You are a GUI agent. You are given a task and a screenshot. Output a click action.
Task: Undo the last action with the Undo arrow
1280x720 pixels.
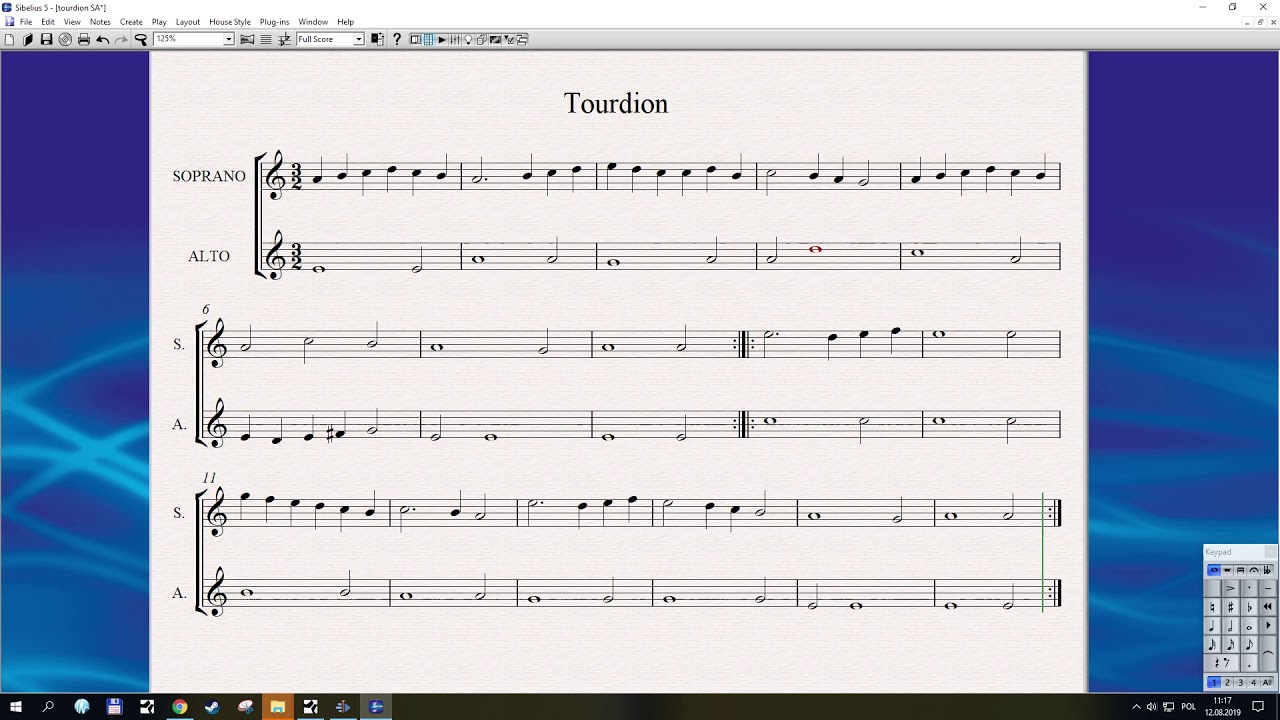[x=102, y=40]
